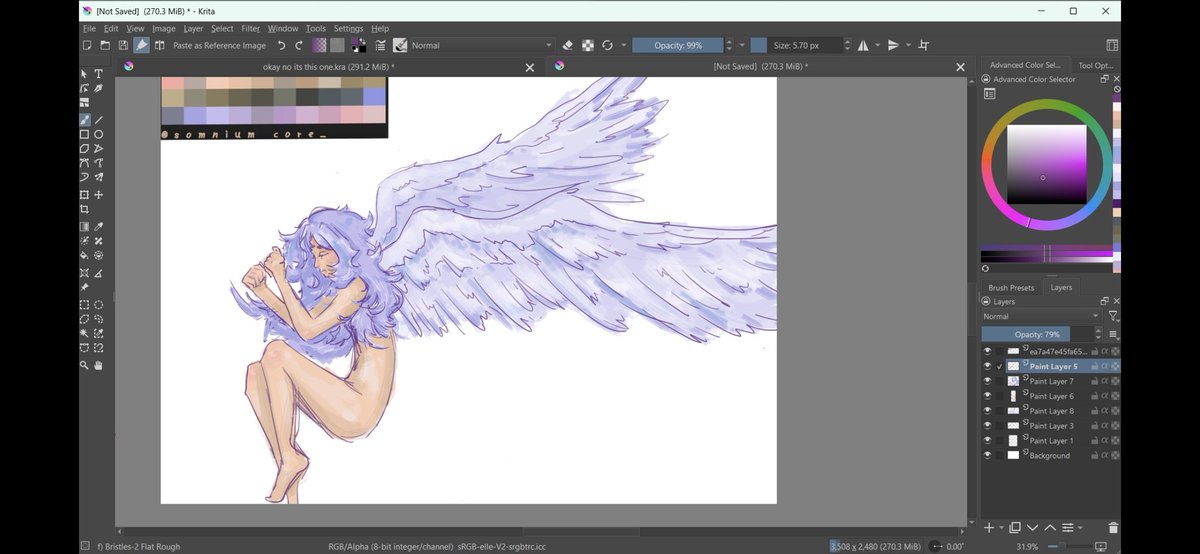
Task: Move the layer up with chevron
Action: tap(1050, 527)
